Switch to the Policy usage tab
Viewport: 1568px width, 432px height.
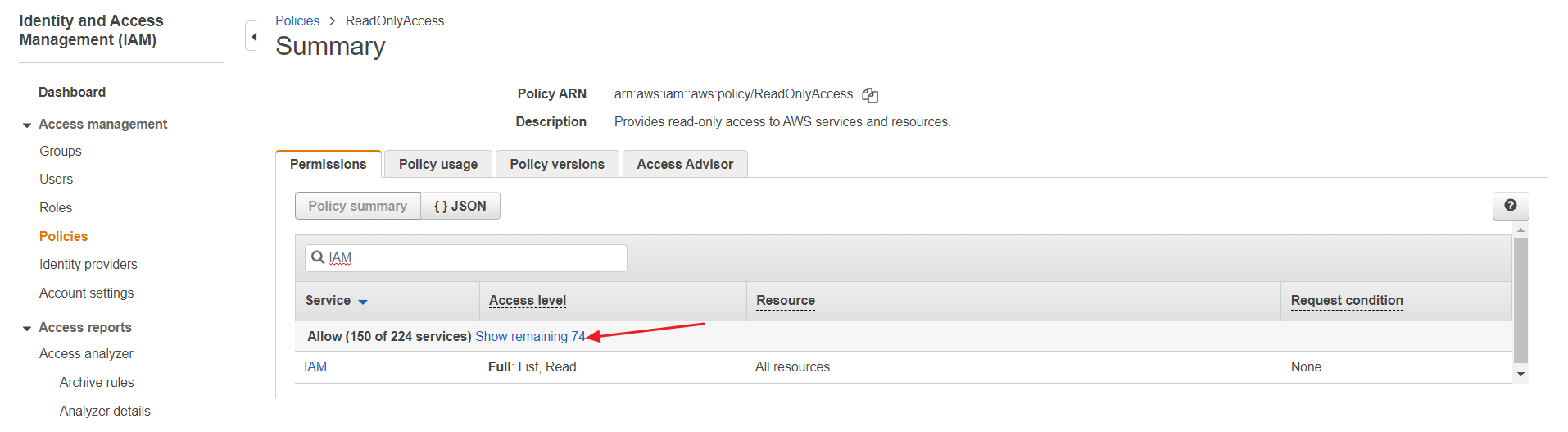point(437,164)
